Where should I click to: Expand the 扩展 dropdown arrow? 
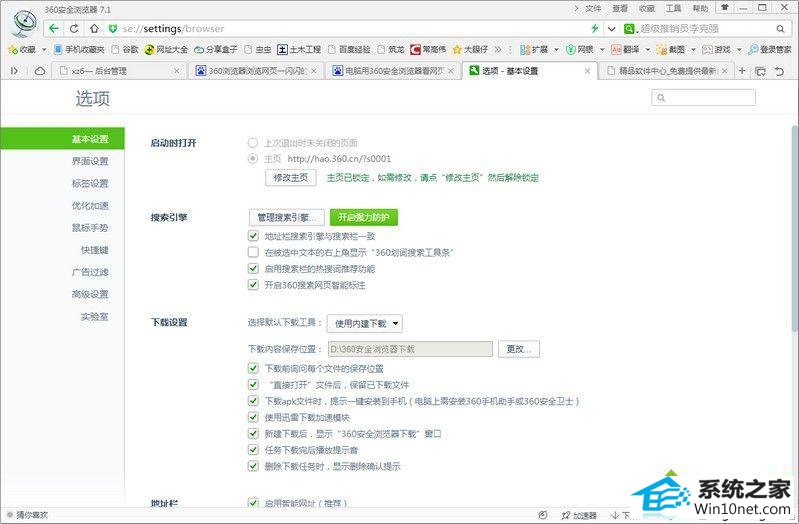click(x=556, y=49)
